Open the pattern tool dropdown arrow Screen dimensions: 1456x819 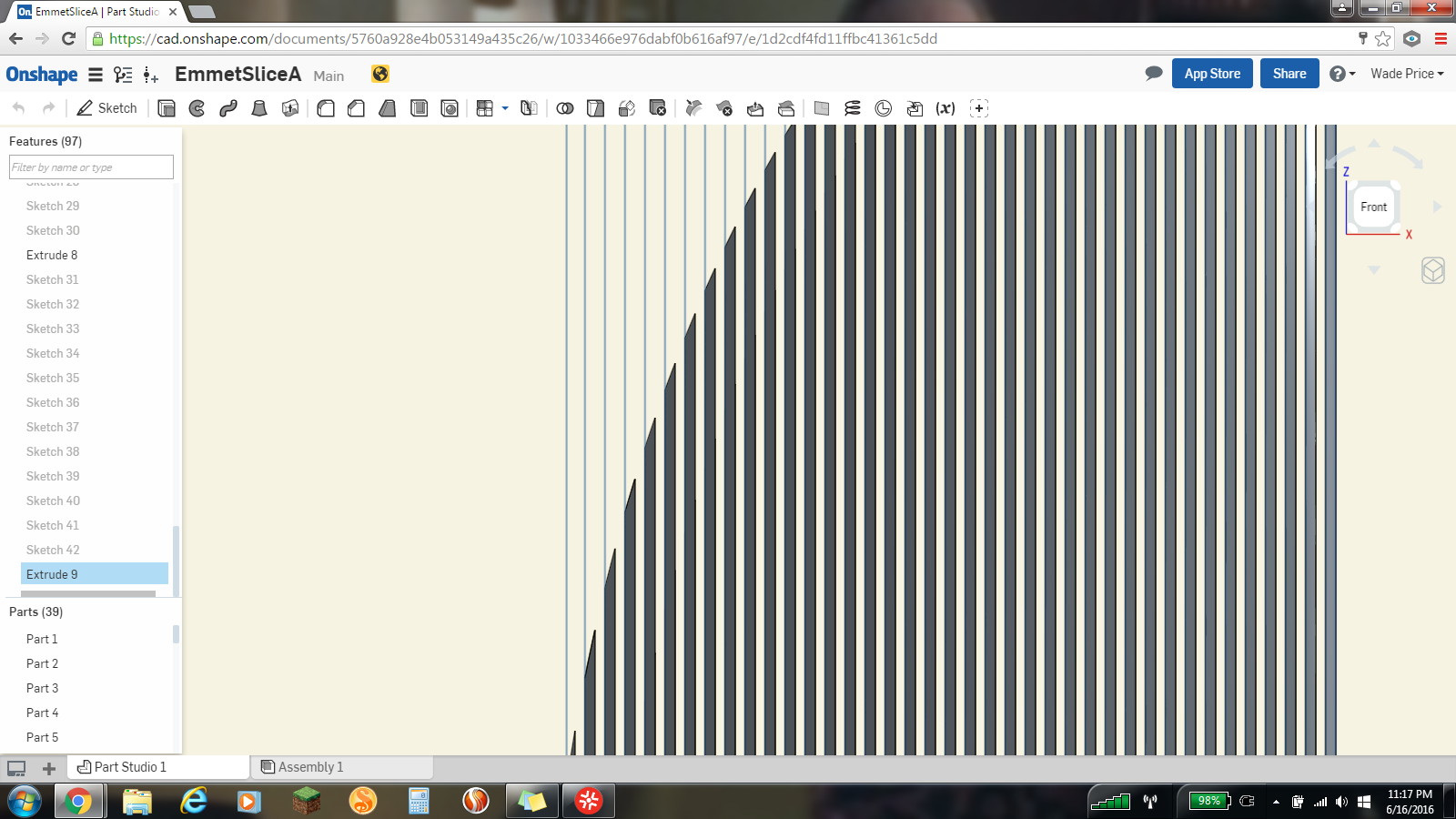(x=505, y=108)
